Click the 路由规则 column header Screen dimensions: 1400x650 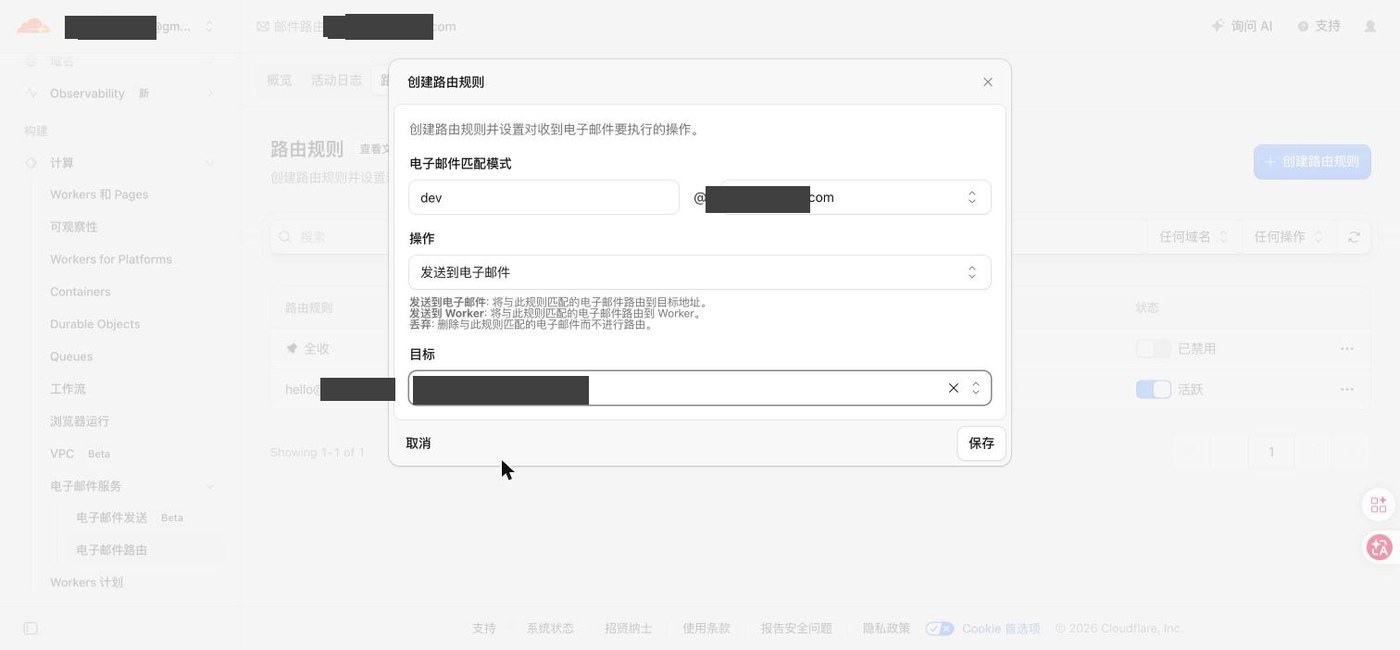click(x=309, y=308)
